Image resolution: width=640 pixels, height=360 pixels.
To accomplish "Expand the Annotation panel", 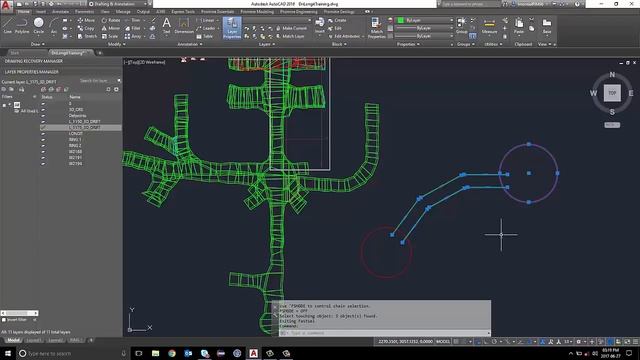I will 190,44.
